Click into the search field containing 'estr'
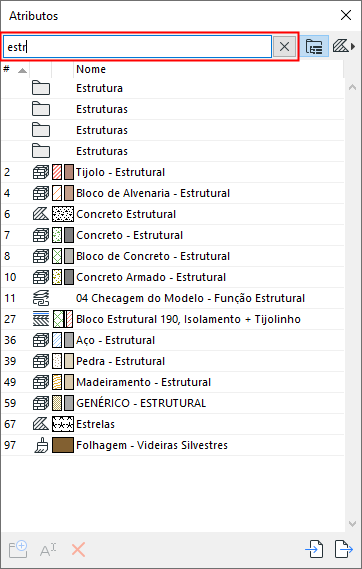Viewport: 362px width, 569px height. pyautogui.click(x=137, y=46)
